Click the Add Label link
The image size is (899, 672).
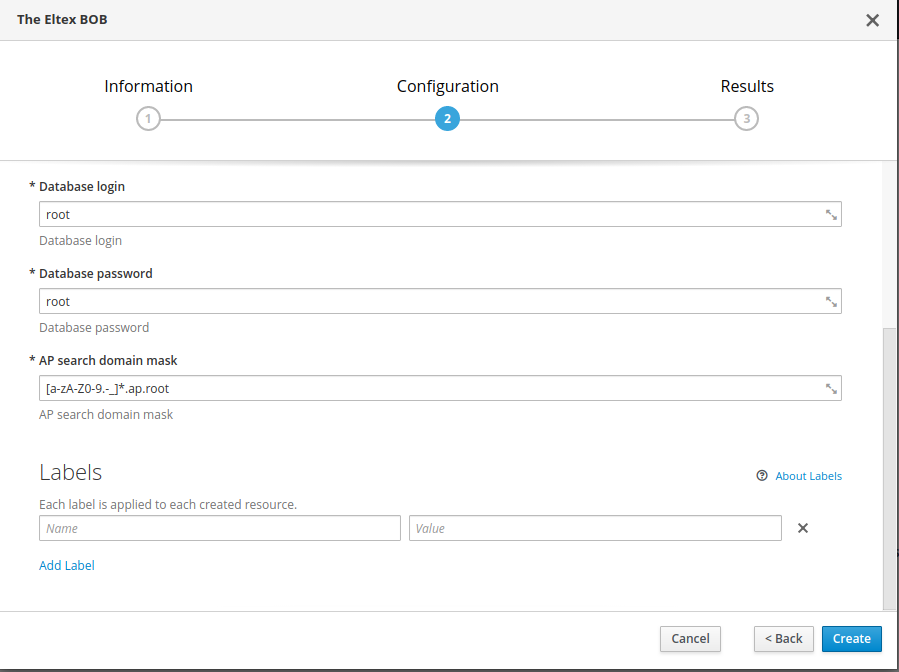coord(67,565)
